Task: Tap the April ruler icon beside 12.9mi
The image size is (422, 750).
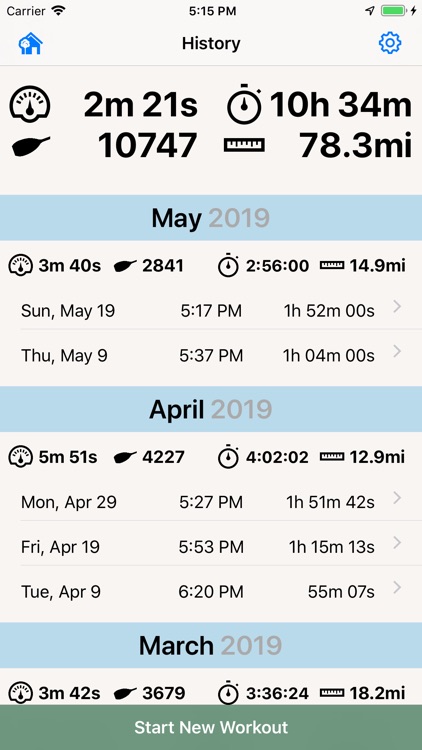Action: 332,457
